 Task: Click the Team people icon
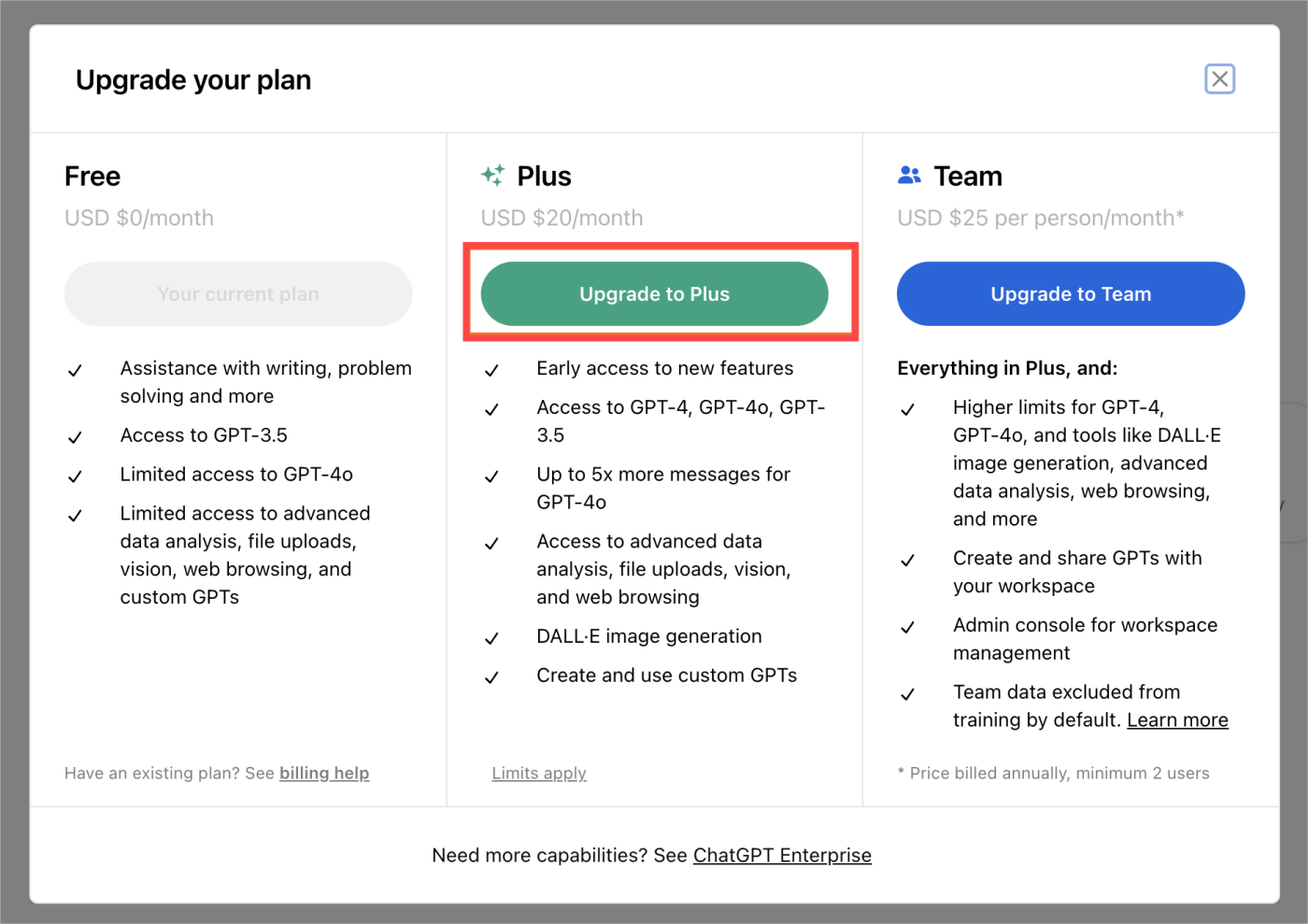909,175
